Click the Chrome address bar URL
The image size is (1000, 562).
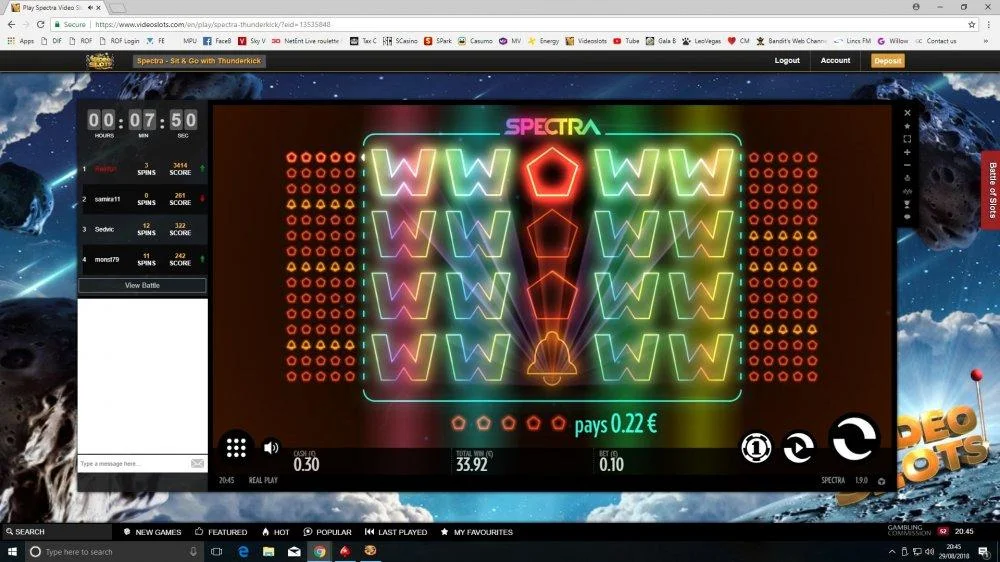pos(212,24)
